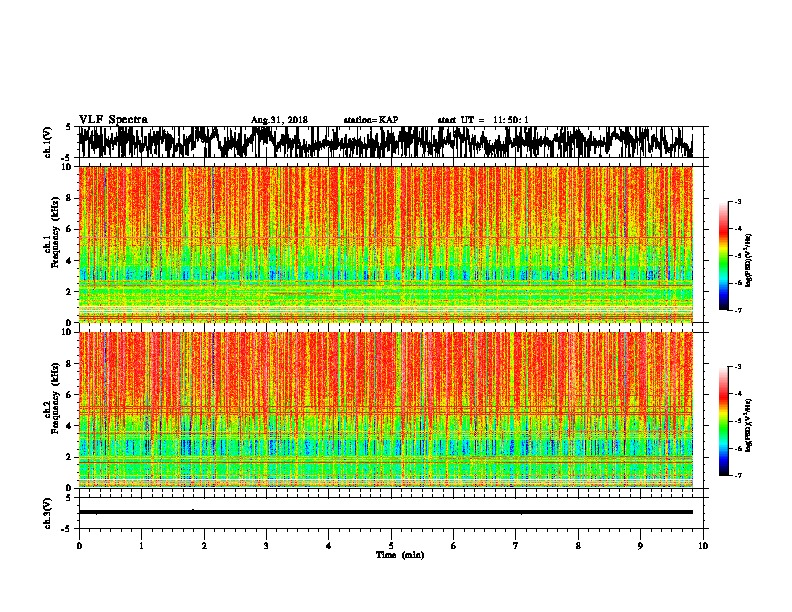Screen dimensions: 792x612
Task: Select ch.1 colorbar log(PSD) unit label
Action: coord(749,260)
